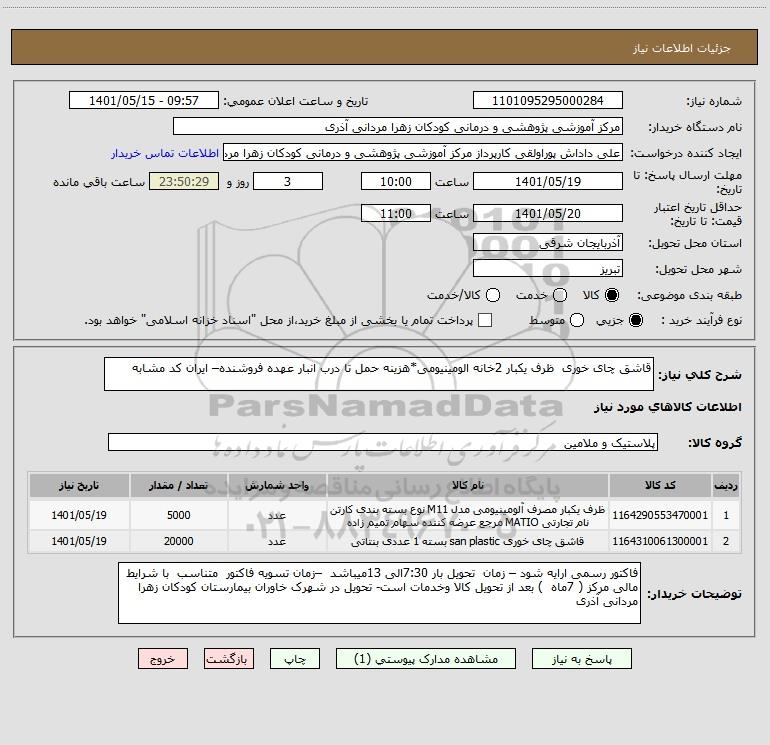Toggle the اسناد خزانه اسلامی payment checkbox

pos(485,320)
